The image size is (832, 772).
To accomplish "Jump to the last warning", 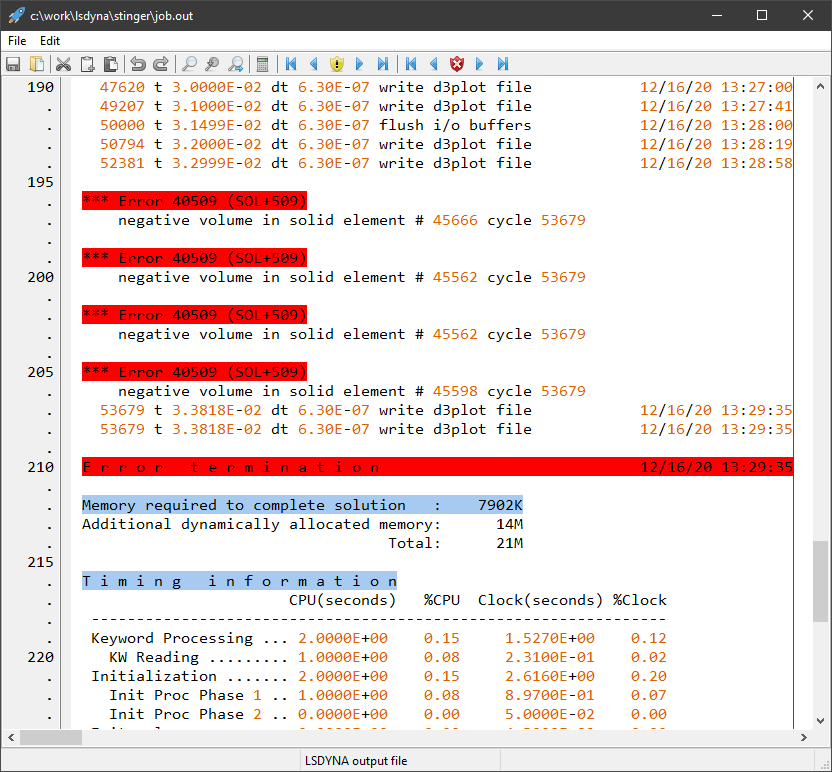I will pyautogui.click(x=383, y=64).
